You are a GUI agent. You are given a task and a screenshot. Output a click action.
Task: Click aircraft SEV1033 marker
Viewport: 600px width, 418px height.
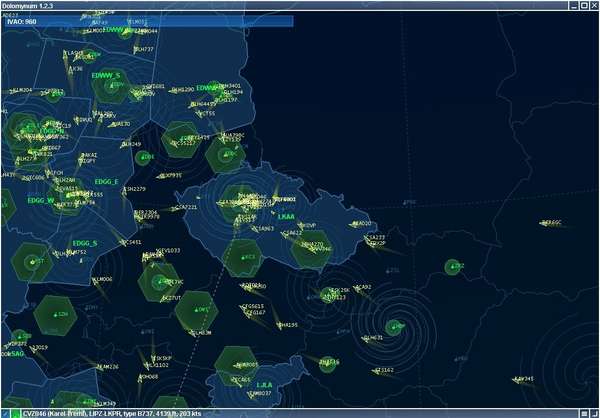pos(167,251)
